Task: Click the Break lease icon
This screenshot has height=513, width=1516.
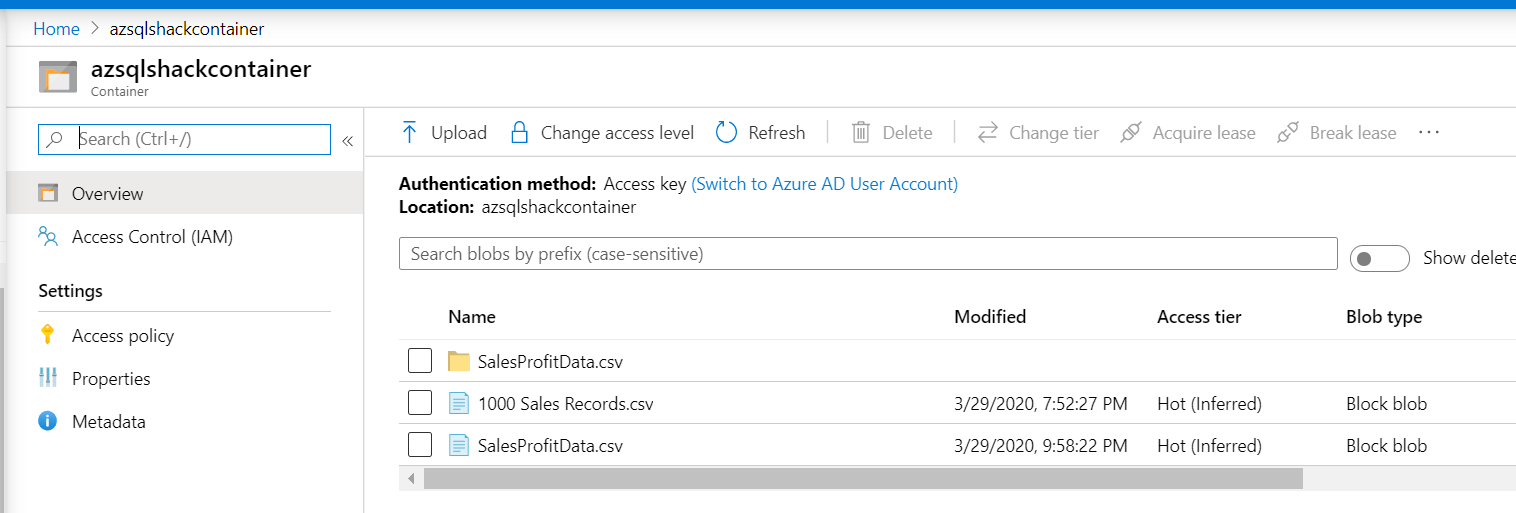Action: coord(1288,133)
